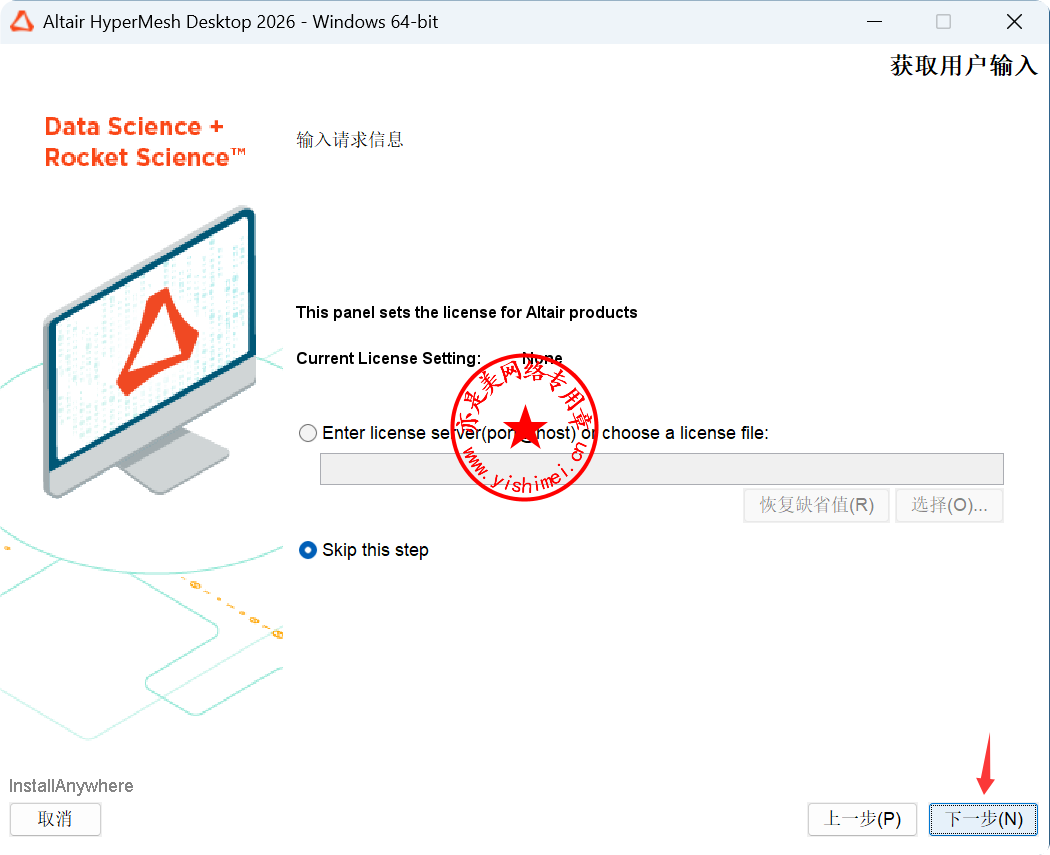Click the red arrow pointing at next button
This screenshot has width=1050, height=855.
986,763
